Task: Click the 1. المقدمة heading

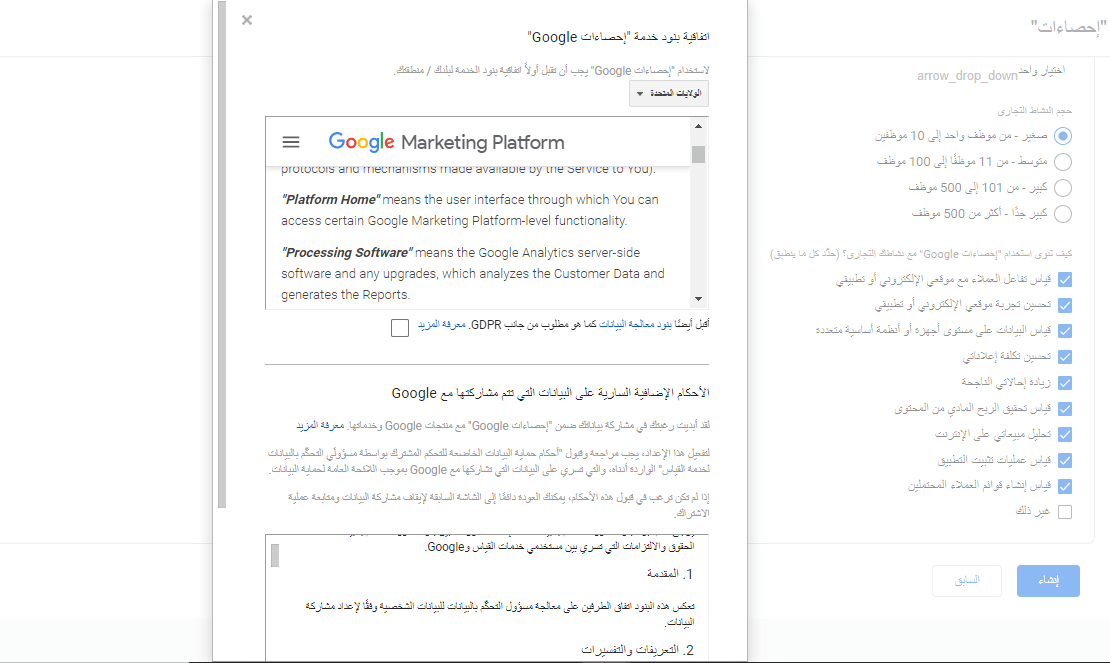Action: [x=670, y=574]
